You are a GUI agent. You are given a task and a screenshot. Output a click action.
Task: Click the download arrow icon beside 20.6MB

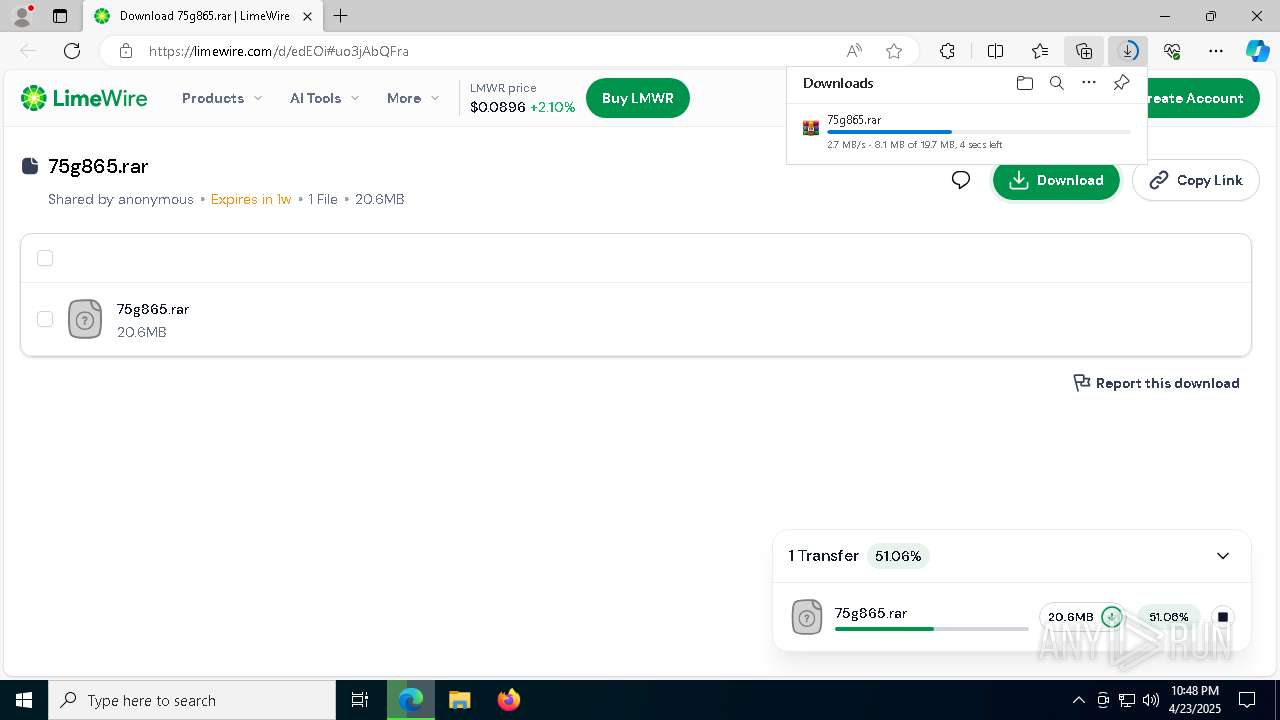point(1111,617)
